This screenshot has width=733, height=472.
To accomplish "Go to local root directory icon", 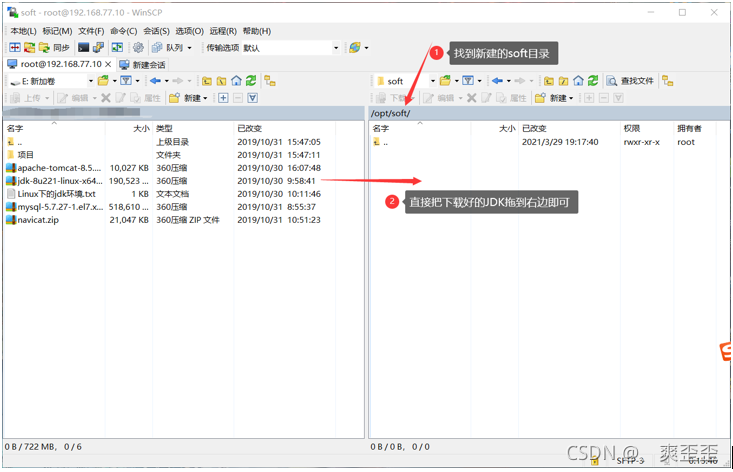I will pyautogui.click(x=222, y=81).
